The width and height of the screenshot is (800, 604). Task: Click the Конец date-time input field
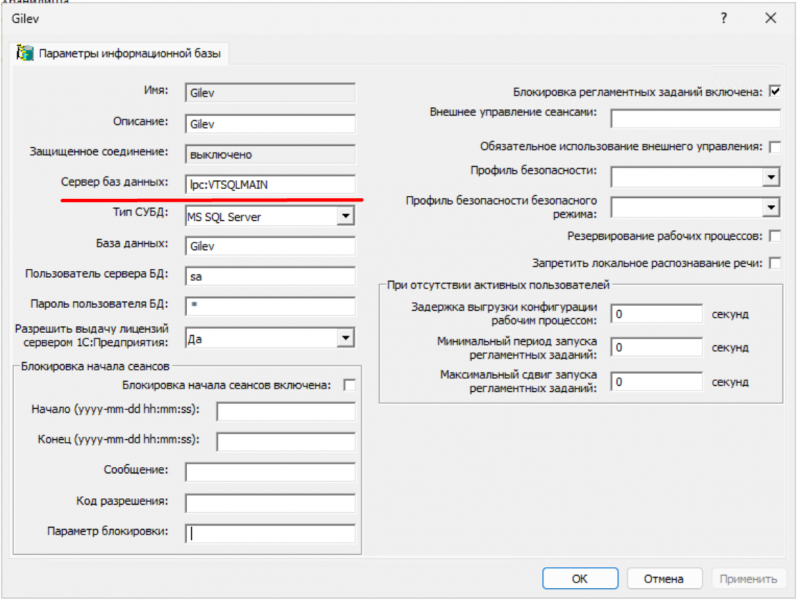[286, 442]
